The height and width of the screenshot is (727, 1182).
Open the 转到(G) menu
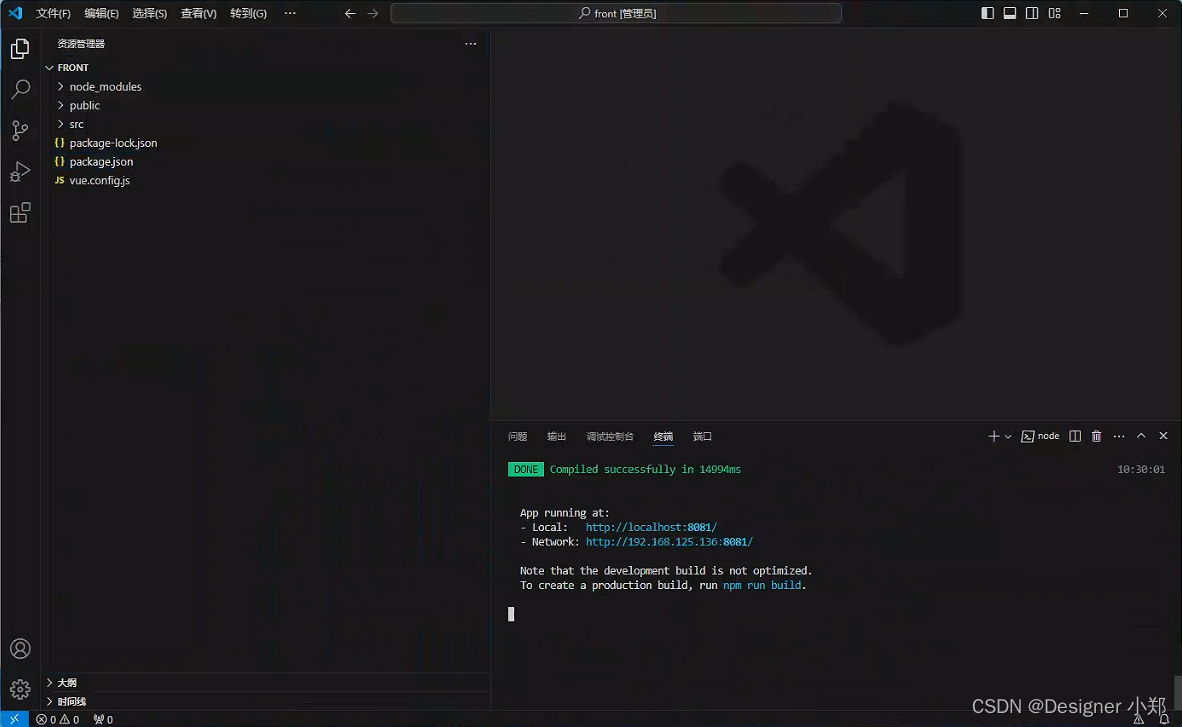pos(249,14)
